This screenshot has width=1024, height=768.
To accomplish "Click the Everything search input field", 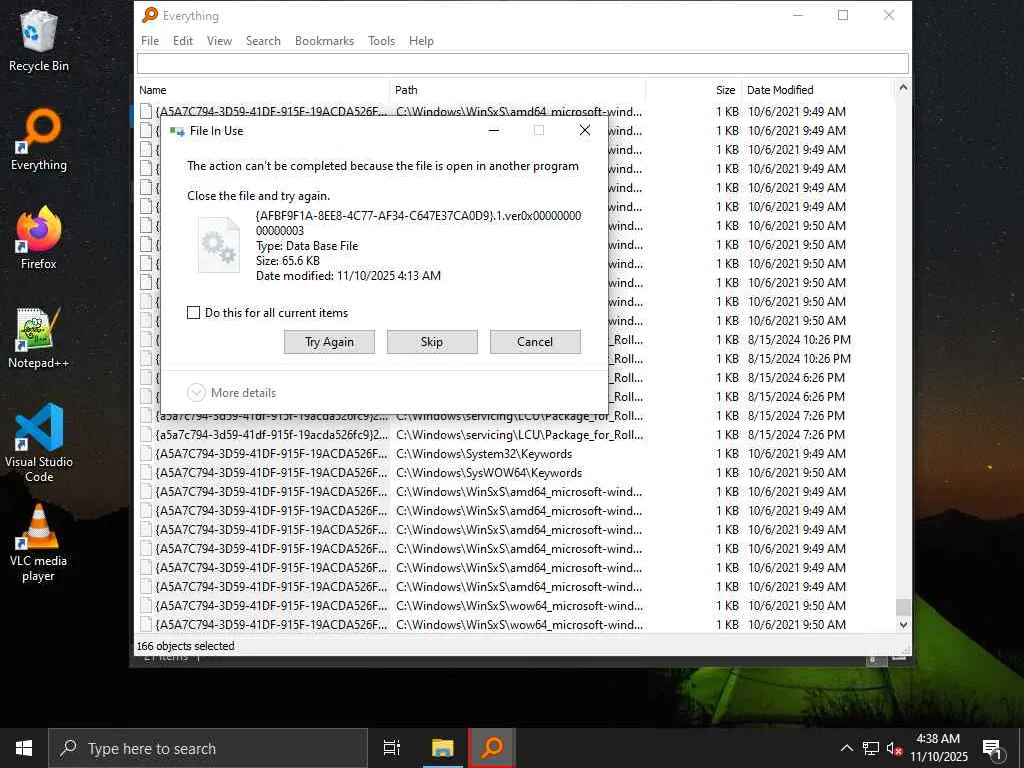I will click(522, 63).
